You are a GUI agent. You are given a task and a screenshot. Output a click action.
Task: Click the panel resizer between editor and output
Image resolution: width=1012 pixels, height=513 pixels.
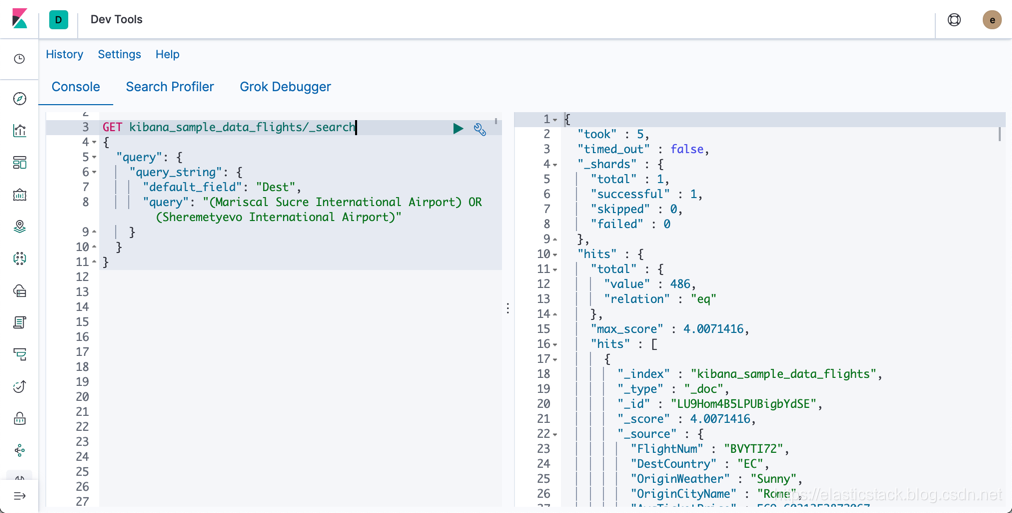tap(508, 308)
